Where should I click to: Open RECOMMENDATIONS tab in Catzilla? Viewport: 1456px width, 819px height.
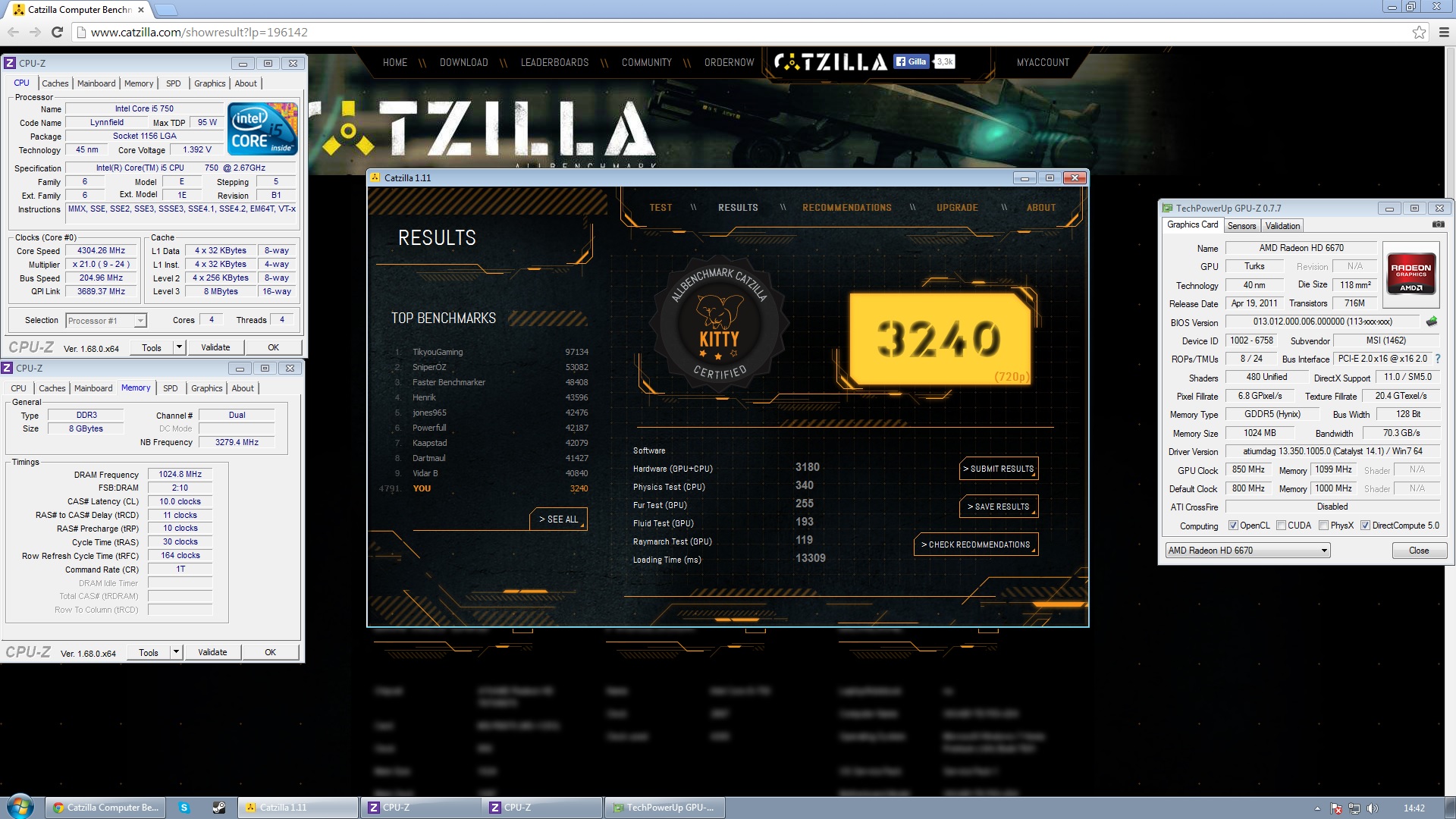point(847,208)
